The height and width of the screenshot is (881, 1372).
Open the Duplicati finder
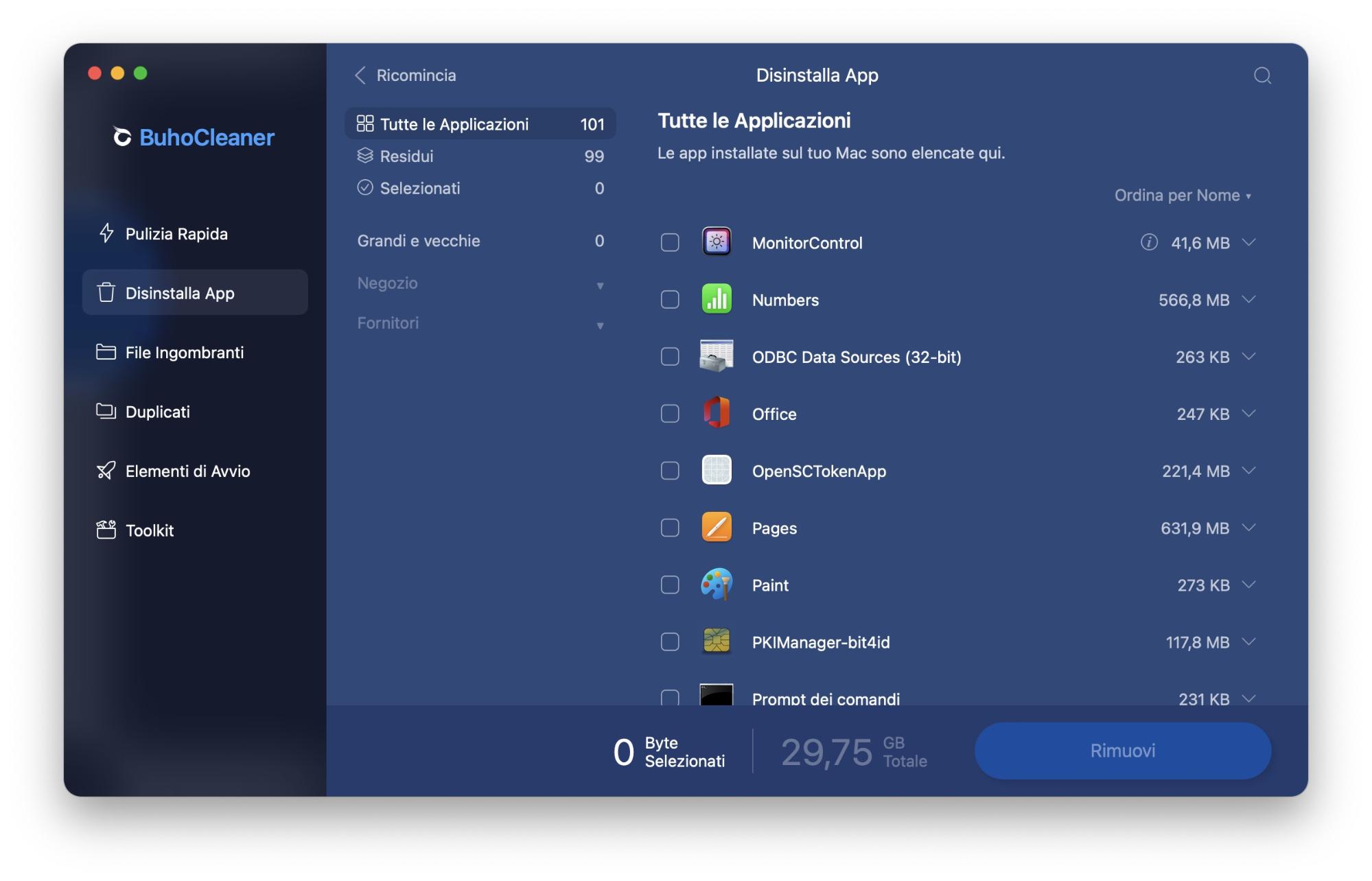158,412
